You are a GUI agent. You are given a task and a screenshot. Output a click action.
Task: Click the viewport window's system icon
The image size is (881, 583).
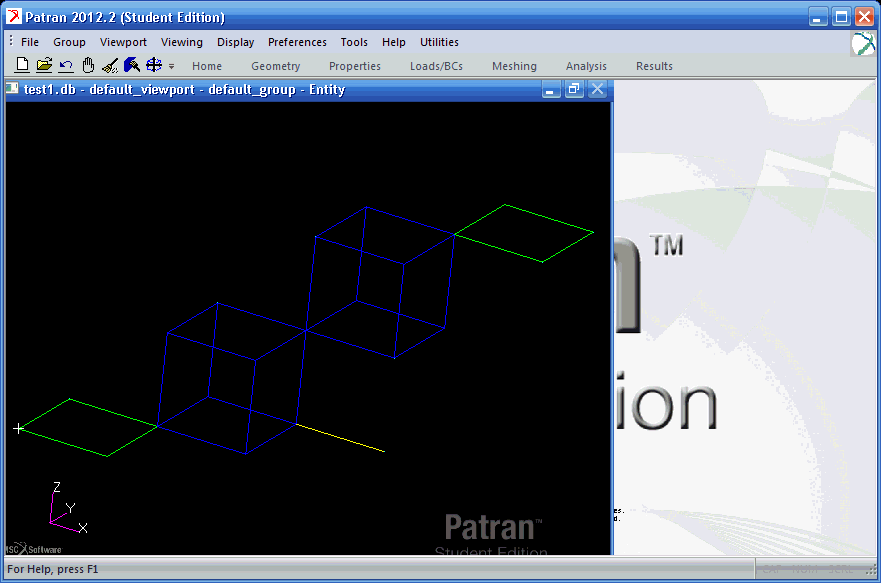tap(12, 89)
